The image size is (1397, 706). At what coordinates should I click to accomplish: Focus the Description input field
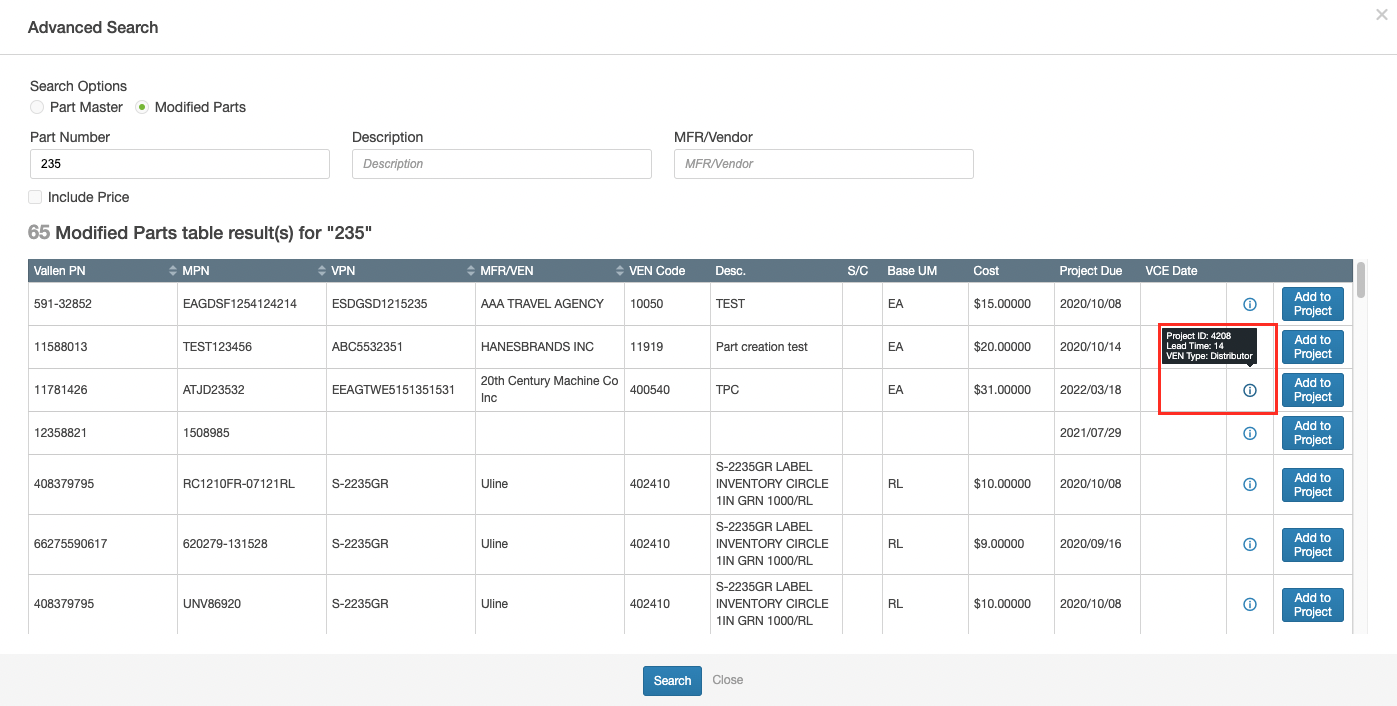501,164
